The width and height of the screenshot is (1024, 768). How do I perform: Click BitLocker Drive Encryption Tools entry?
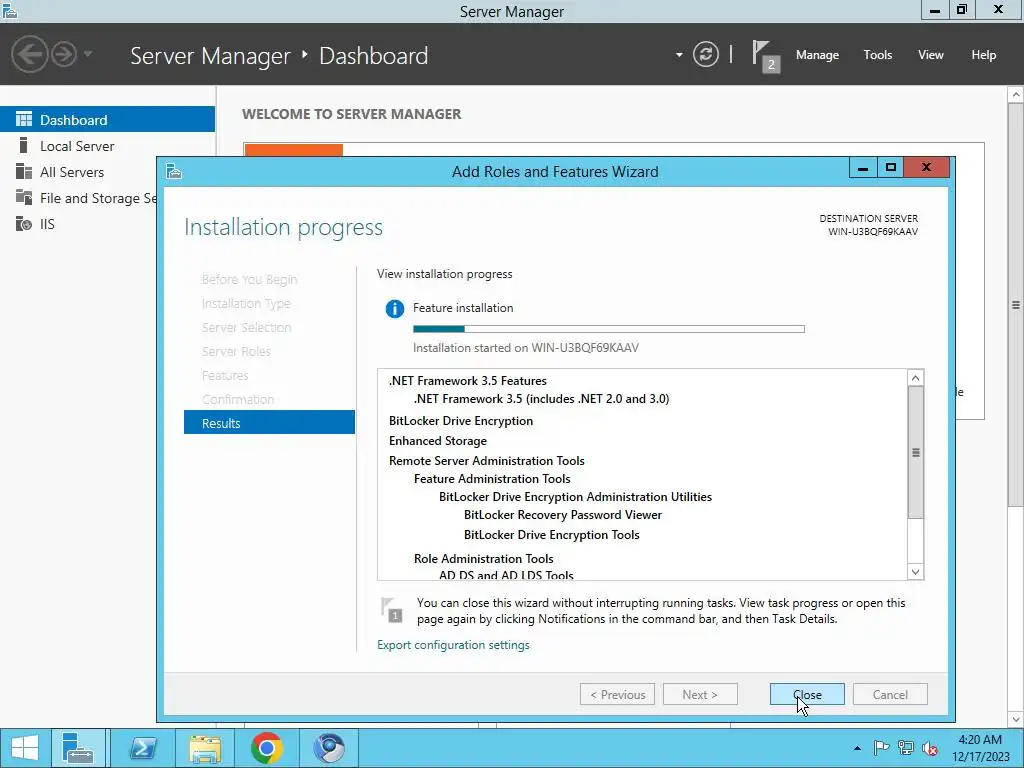click(552, 534)
